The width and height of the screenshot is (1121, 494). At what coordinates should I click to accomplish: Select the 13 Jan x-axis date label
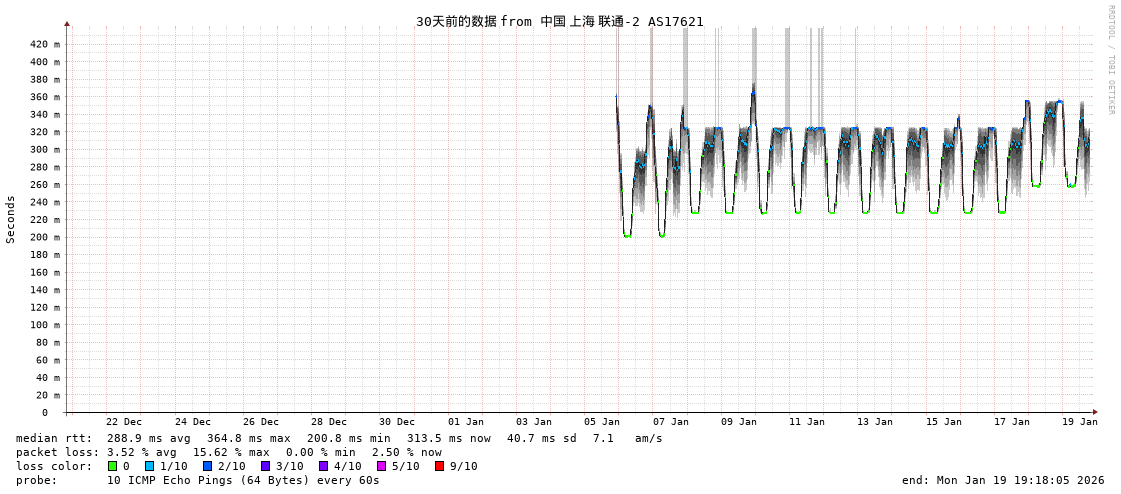pos(875,422)
